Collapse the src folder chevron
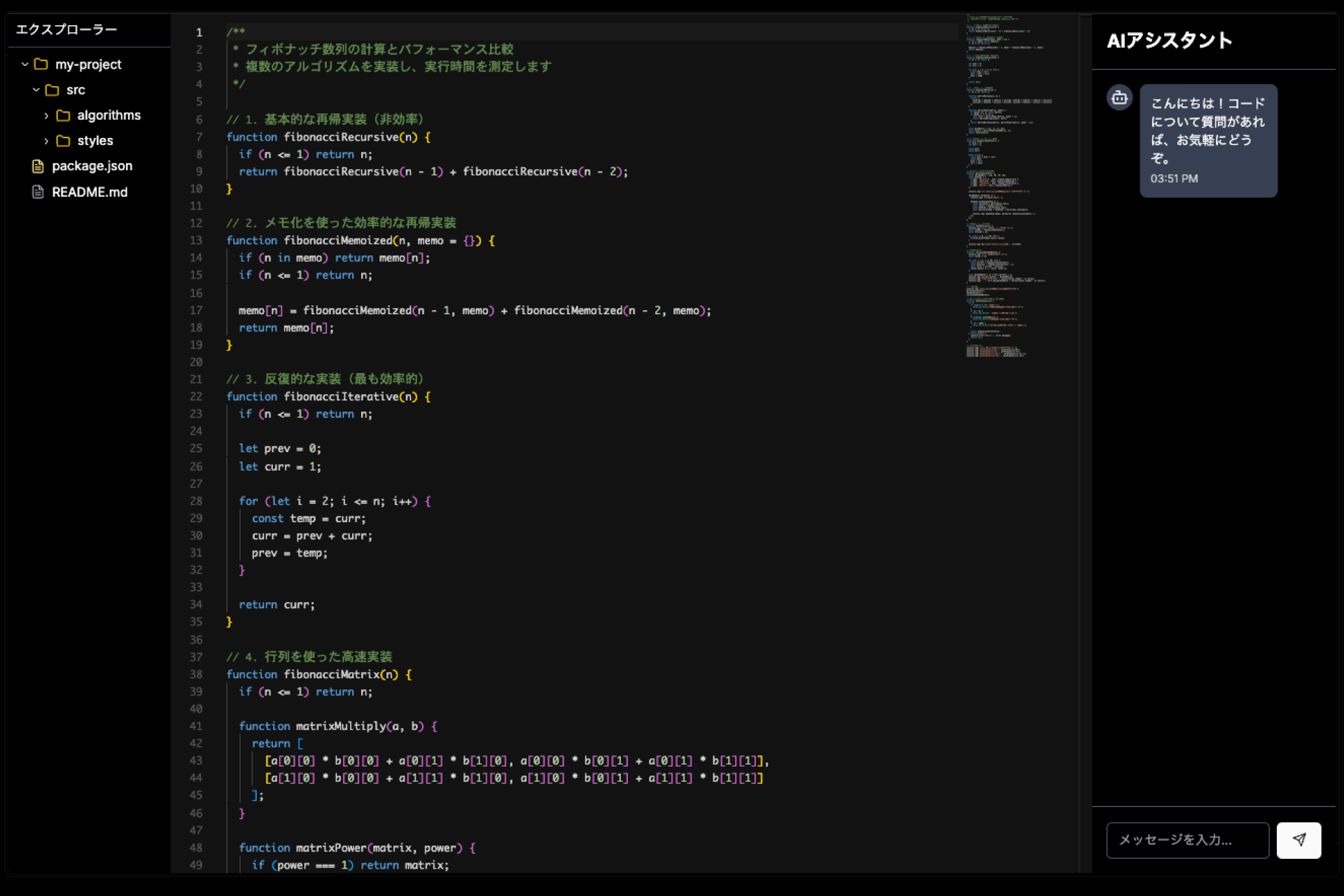The image size is (1344, 896). [x=36, y=90]
